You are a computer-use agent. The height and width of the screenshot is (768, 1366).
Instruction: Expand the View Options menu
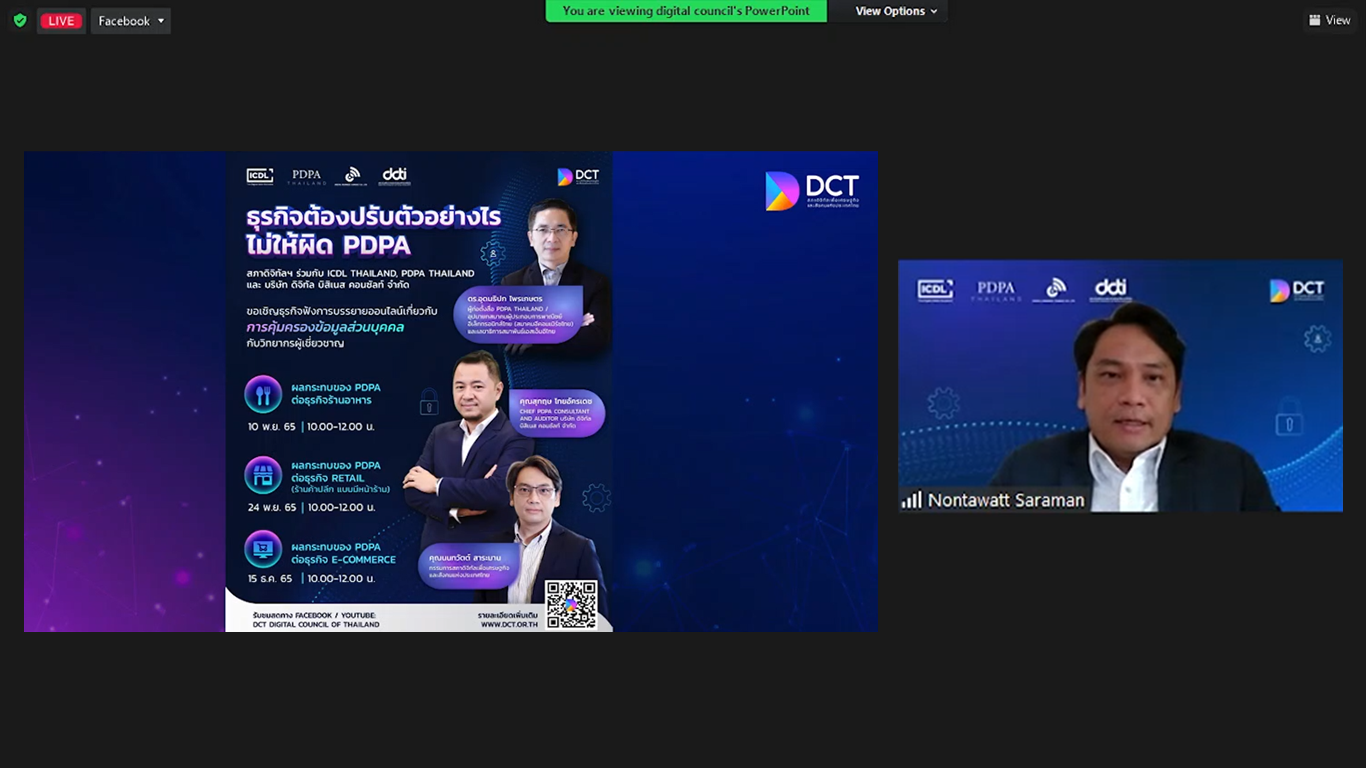click(896, 11)
